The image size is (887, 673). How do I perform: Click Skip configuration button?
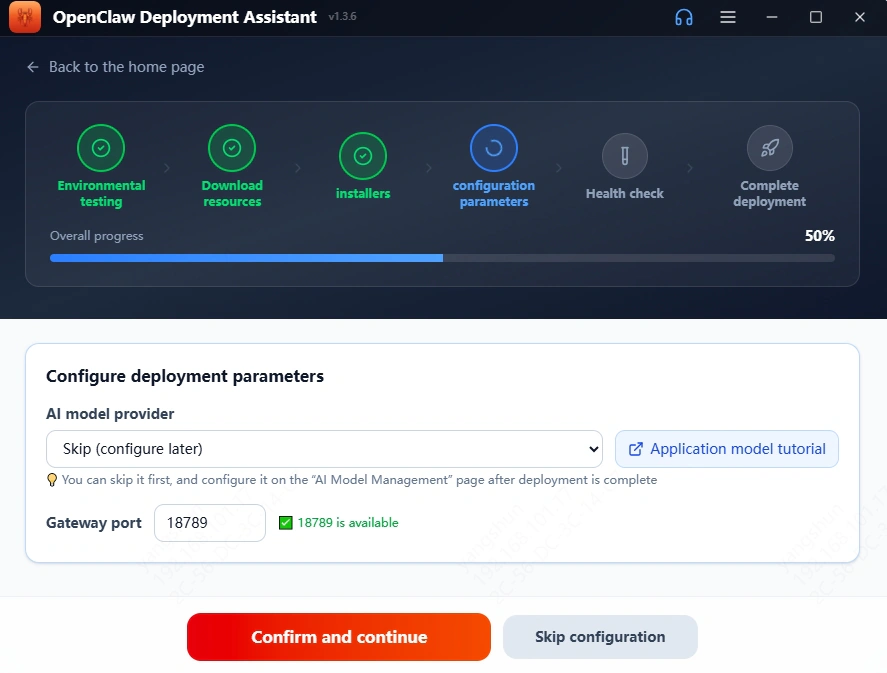coord(600,637)
